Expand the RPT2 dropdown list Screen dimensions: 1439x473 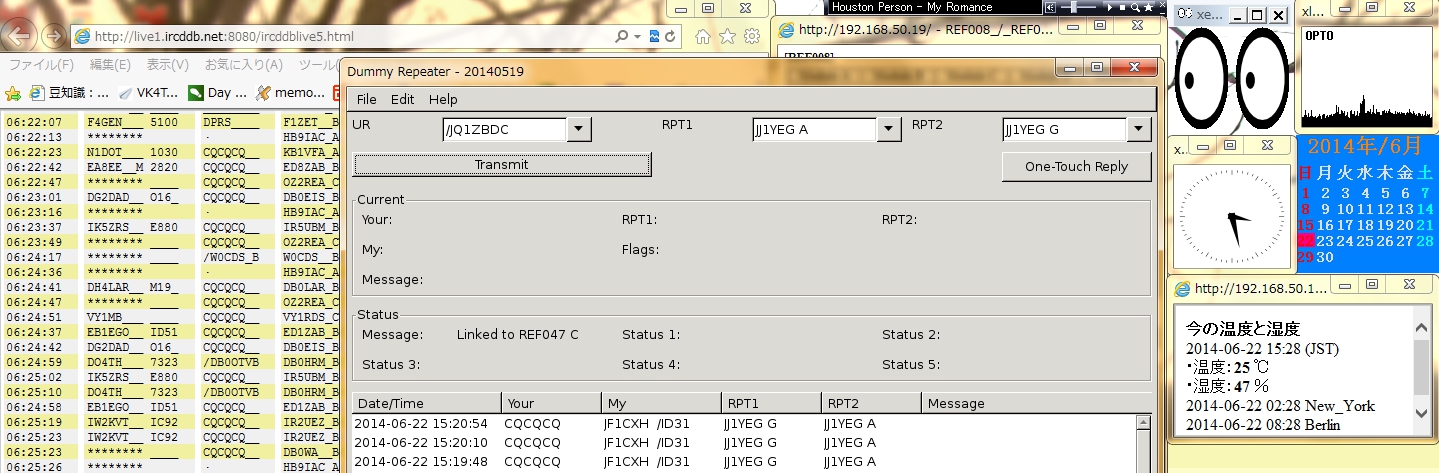click(1139, 129)
